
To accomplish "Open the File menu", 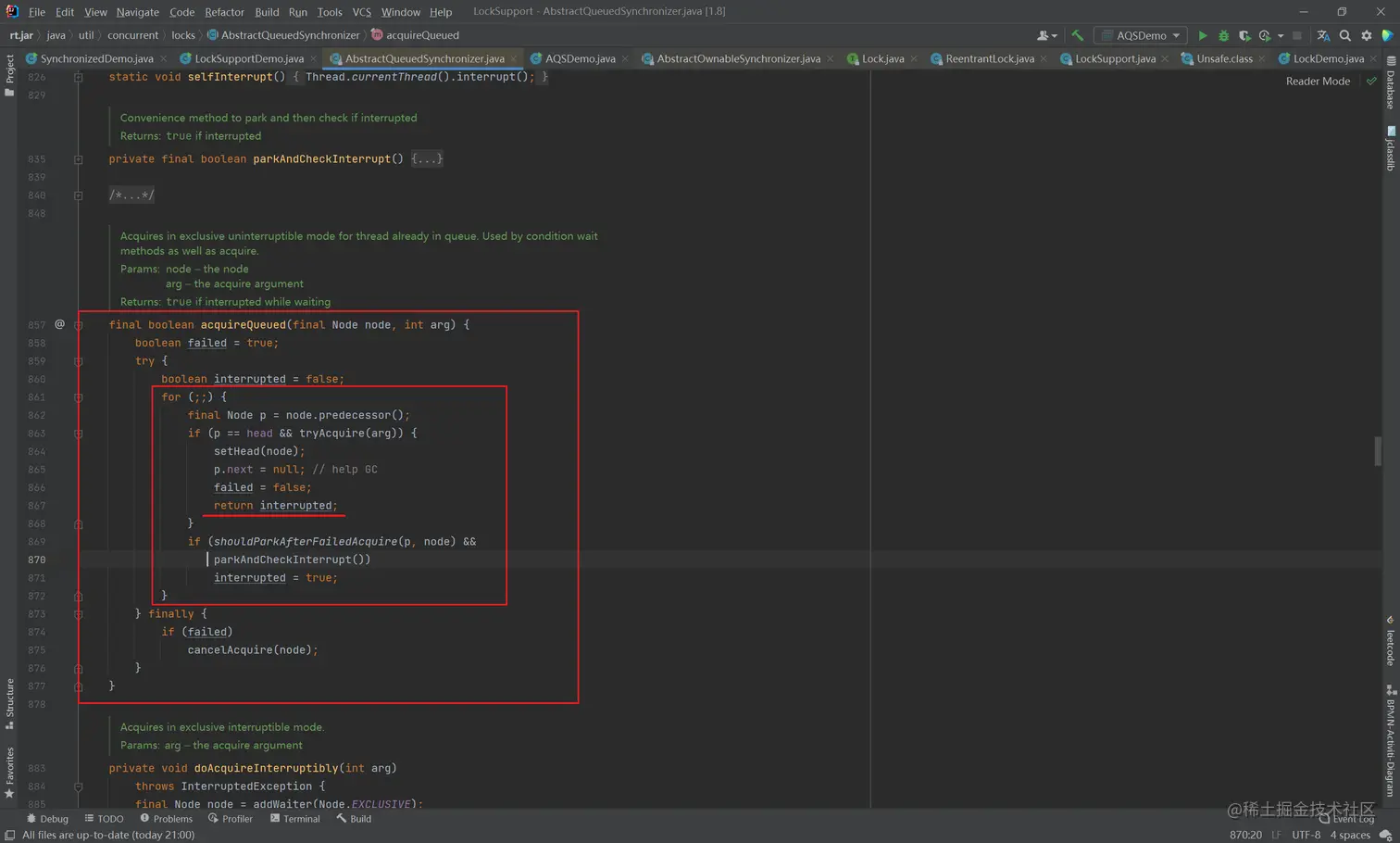I will point(37,12).
